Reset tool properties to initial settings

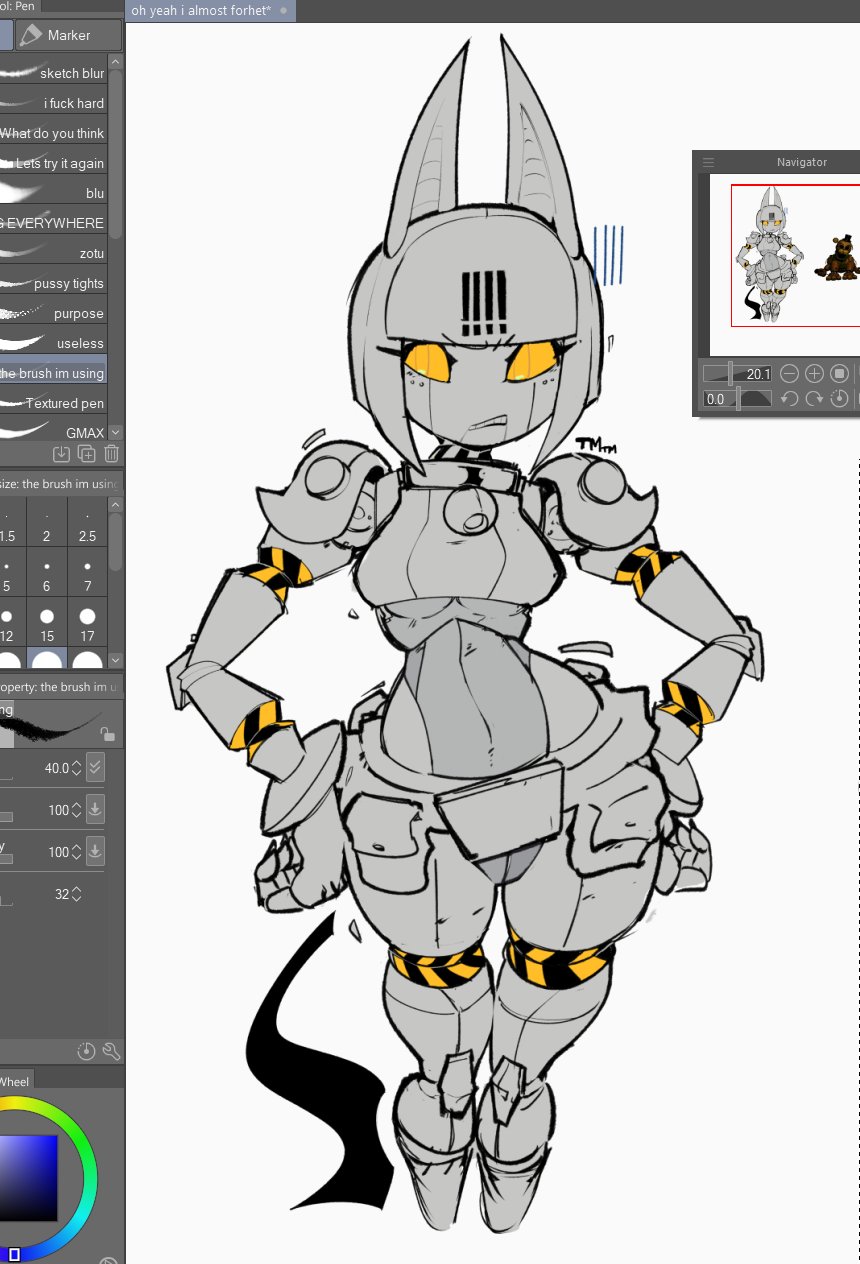(86, 1051)
